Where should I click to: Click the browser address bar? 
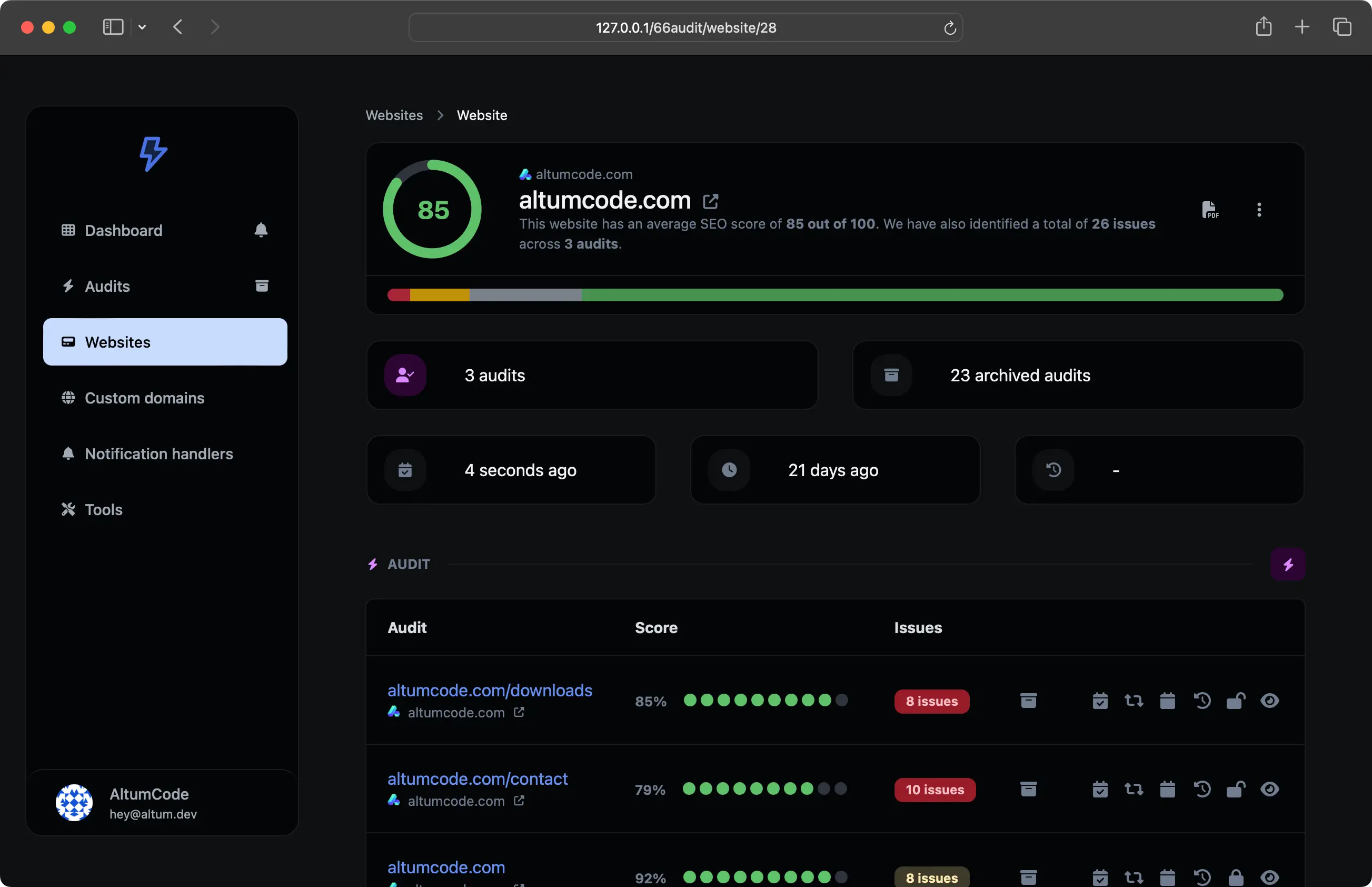(x=685, y=27)
